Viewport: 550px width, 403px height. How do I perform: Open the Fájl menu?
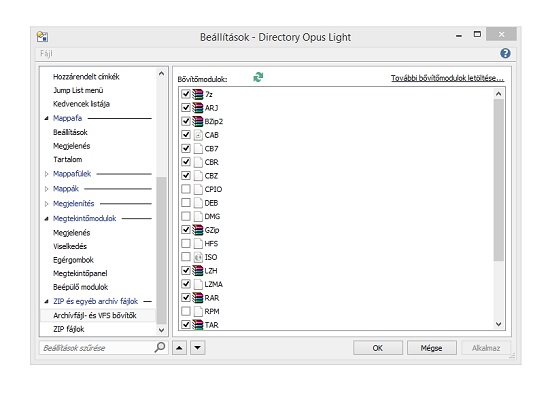(x=46, y=54)
